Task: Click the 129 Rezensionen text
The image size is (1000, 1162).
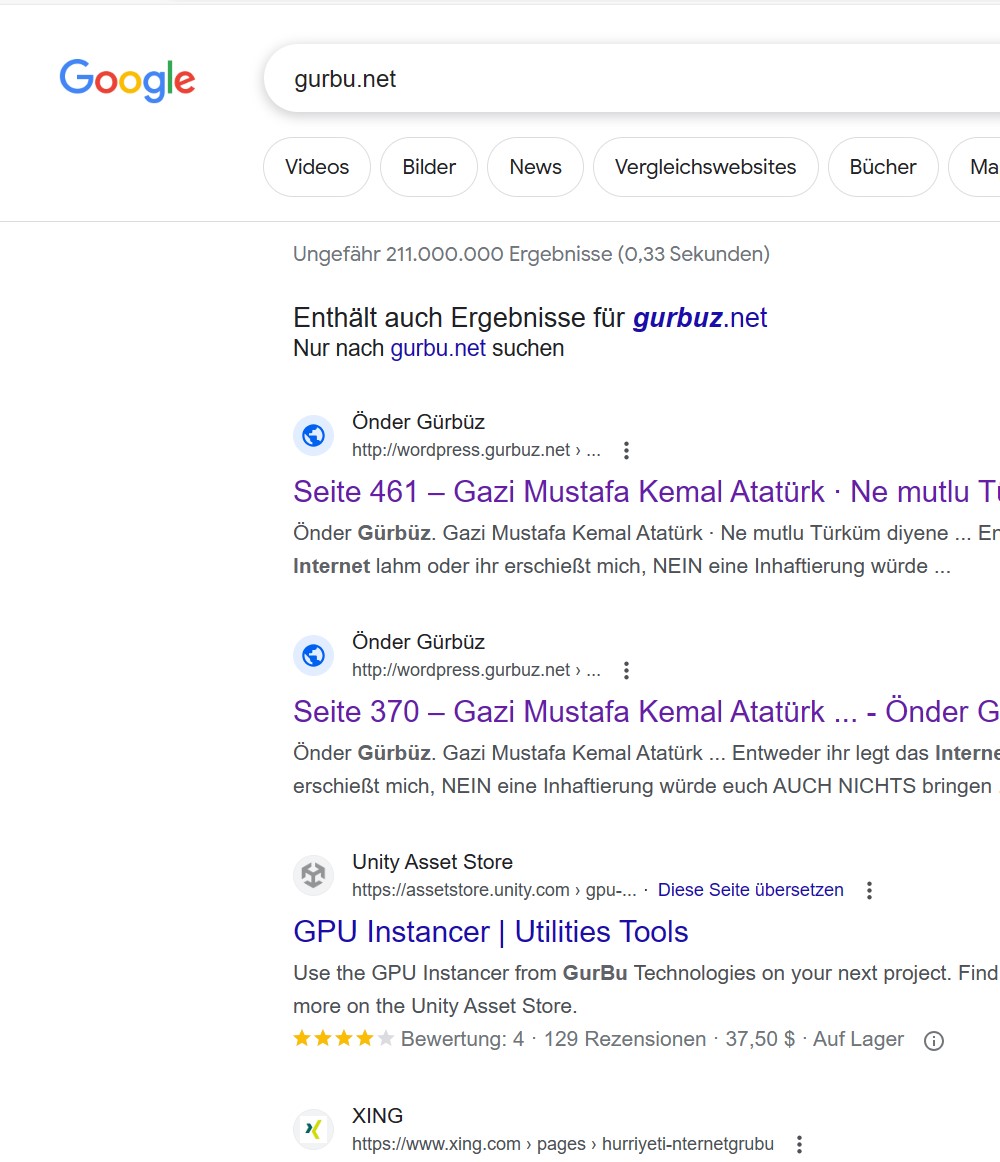Action: (x=625, y=1039)
